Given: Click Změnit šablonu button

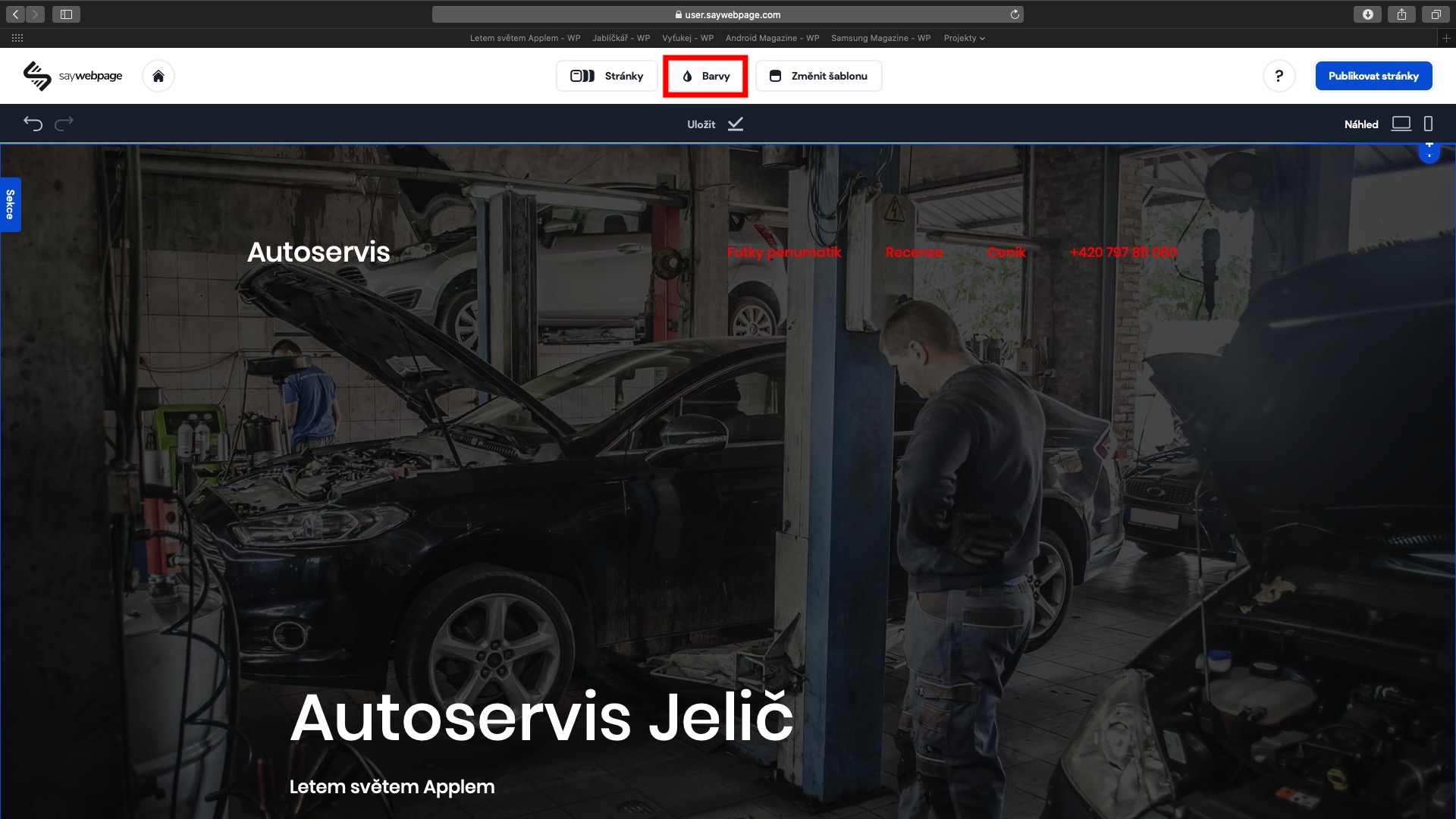Looking at the screenshot, I should click(818, 76).
